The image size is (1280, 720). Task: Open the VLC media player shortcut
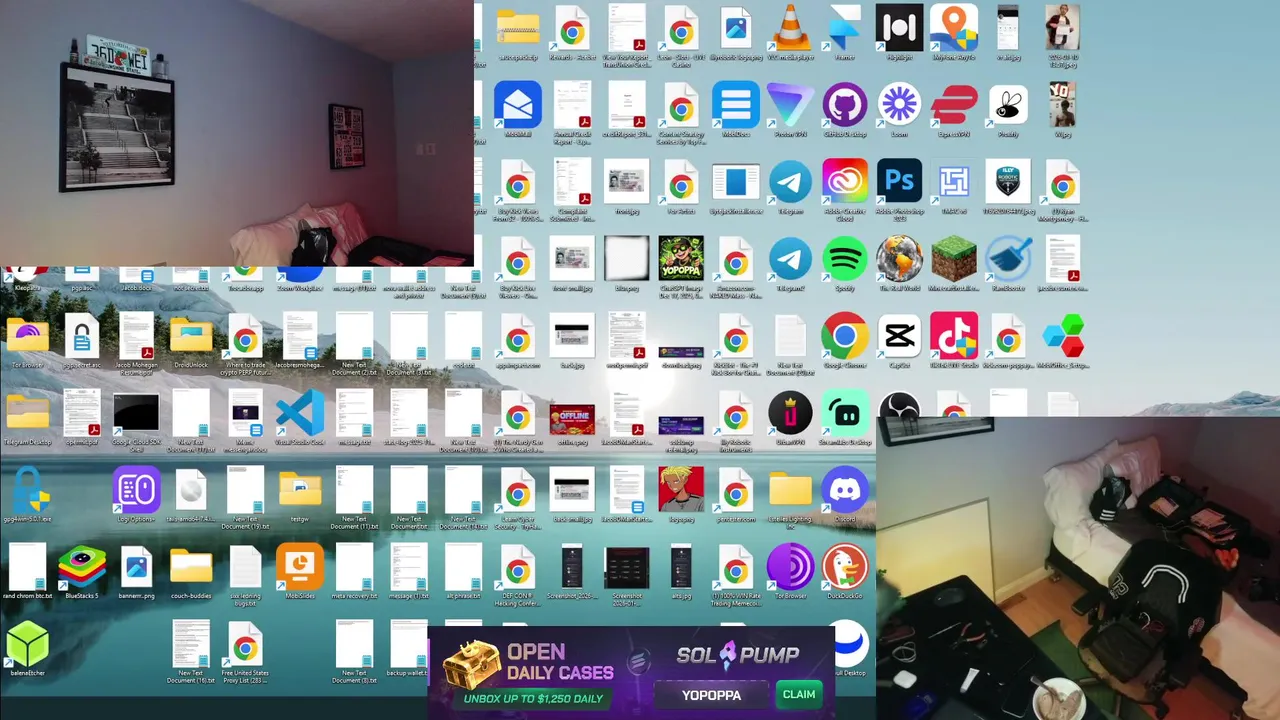[790, 30]
